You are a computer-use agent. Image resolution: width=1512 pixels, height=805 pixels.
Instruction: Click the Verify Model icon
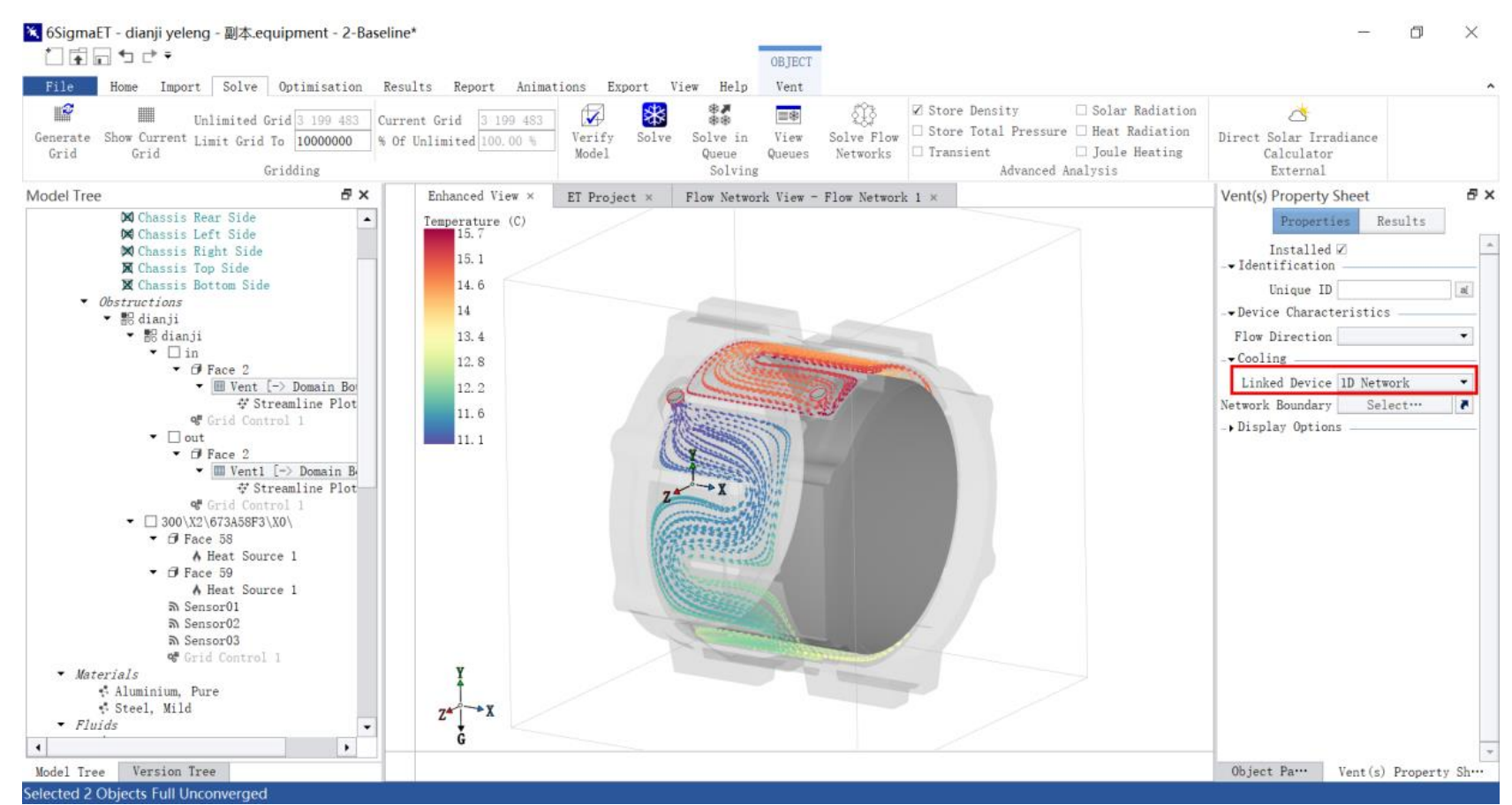[x=592, y=116]
